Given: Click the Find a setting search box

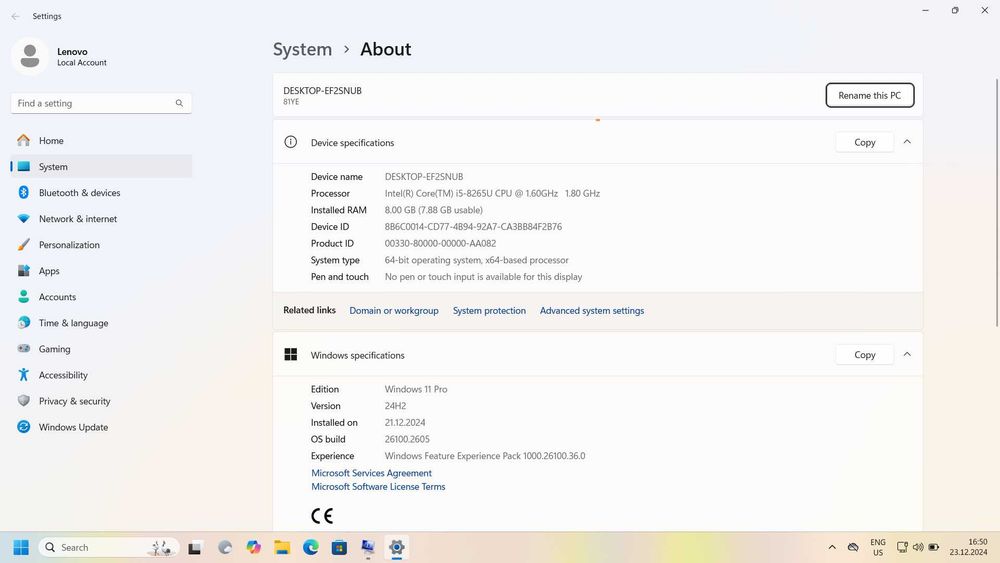Looking at the screenshot, I should [101, 103].
